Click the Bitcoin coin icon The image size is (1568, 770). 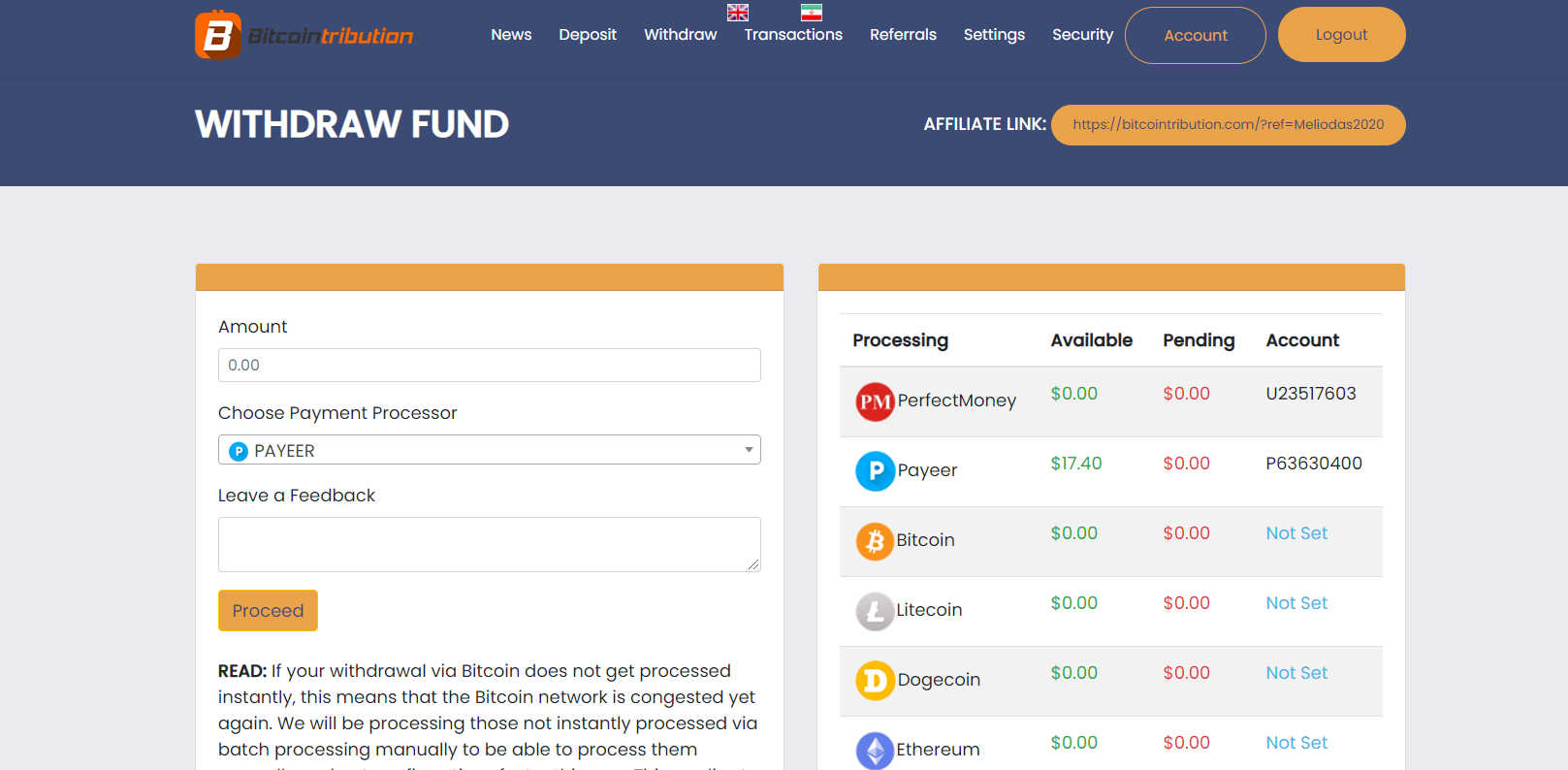coord(875,541)
